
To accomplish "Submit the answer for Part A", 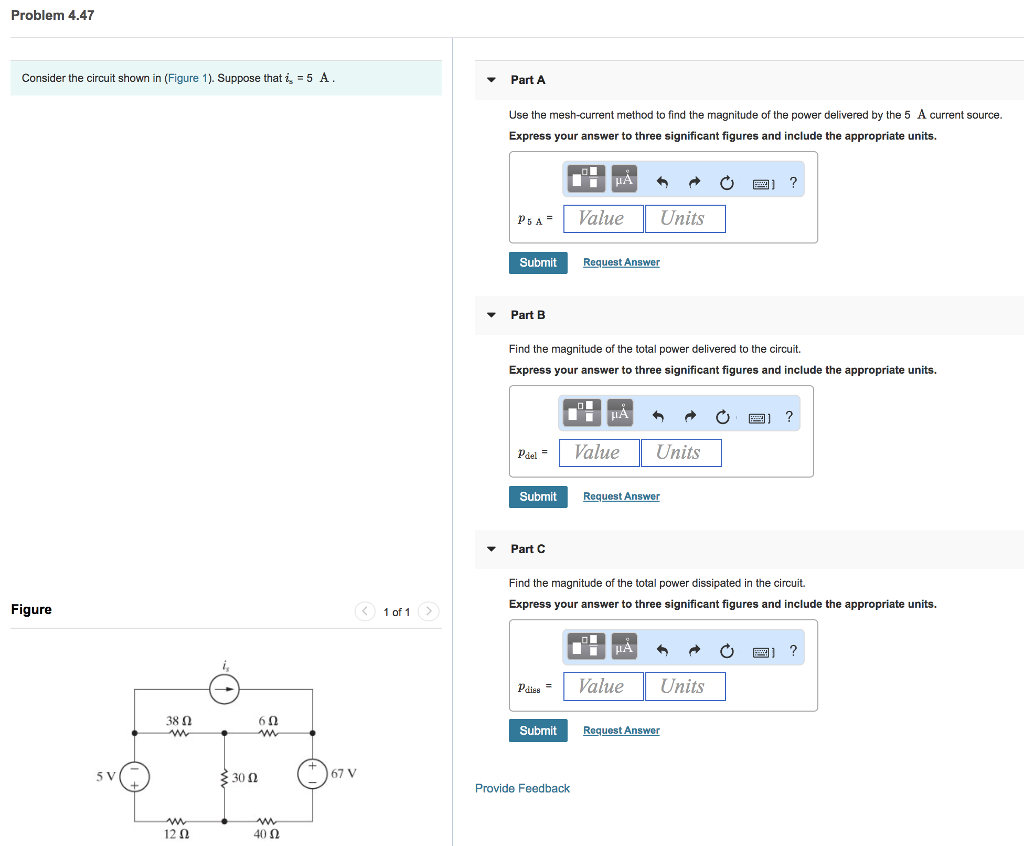I will click(538, 262).
